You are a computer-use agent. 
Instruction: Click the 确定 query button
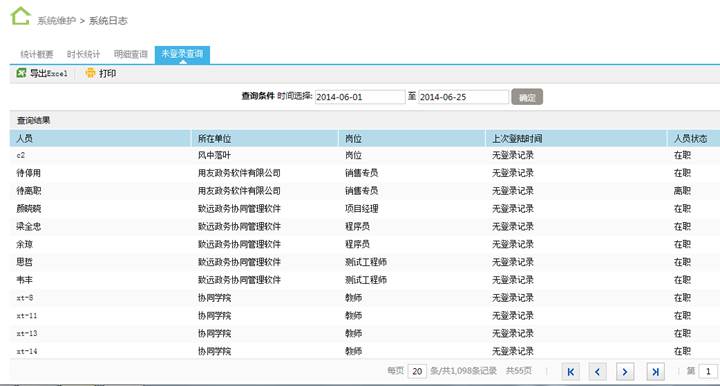[x=527, y=97]
